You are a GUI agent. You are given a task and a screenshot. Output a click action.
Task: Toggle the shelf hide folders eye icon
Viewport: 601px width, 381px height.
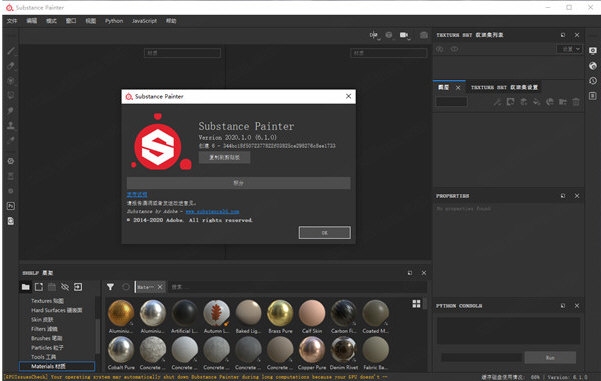coord(65,287)
